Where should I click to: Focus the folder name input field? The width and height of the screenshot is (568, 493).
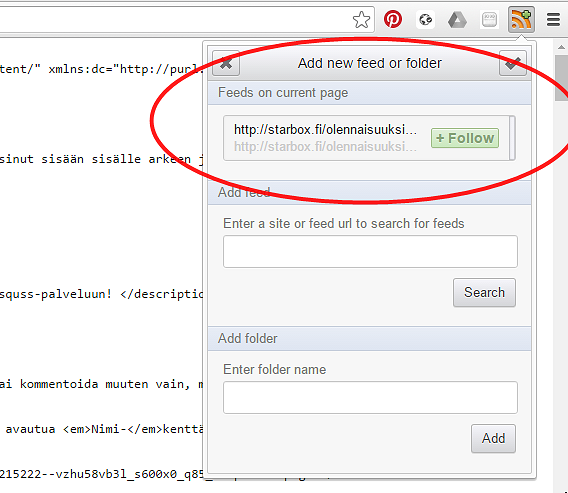370,397
